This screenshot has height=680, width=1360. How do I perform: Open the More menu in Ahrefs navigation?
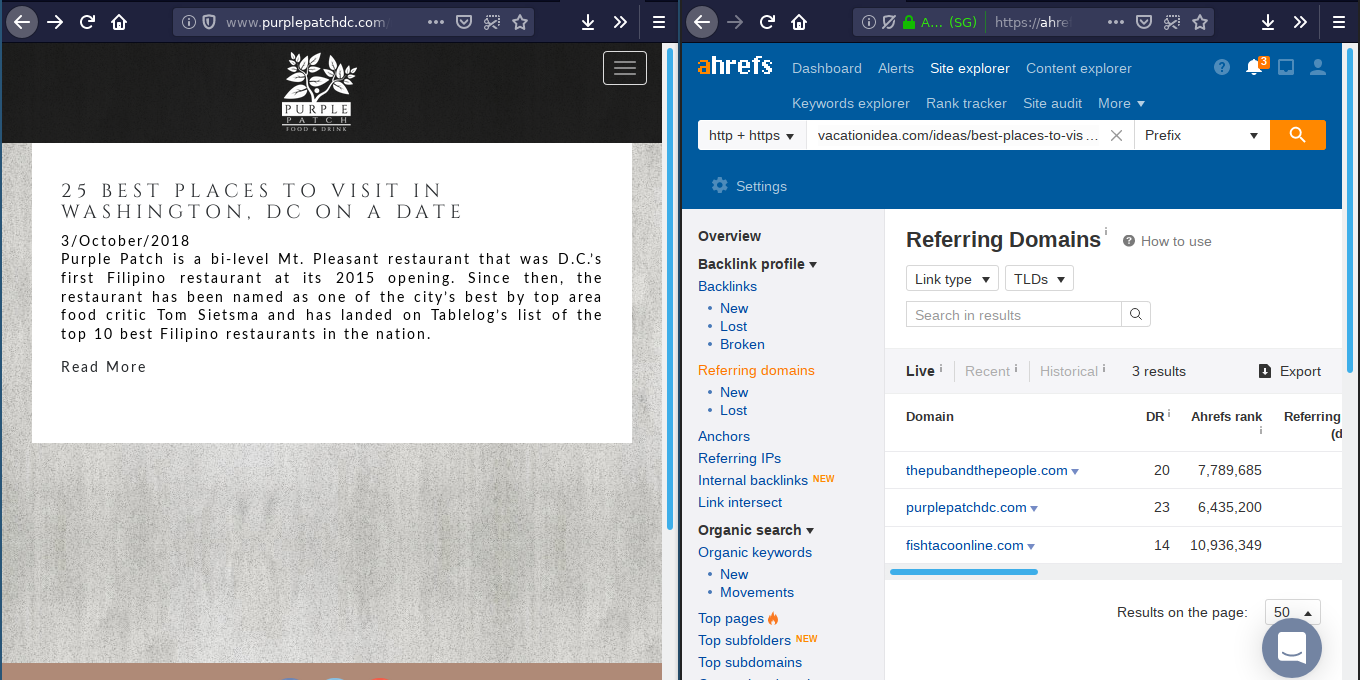click(1121, 103)
